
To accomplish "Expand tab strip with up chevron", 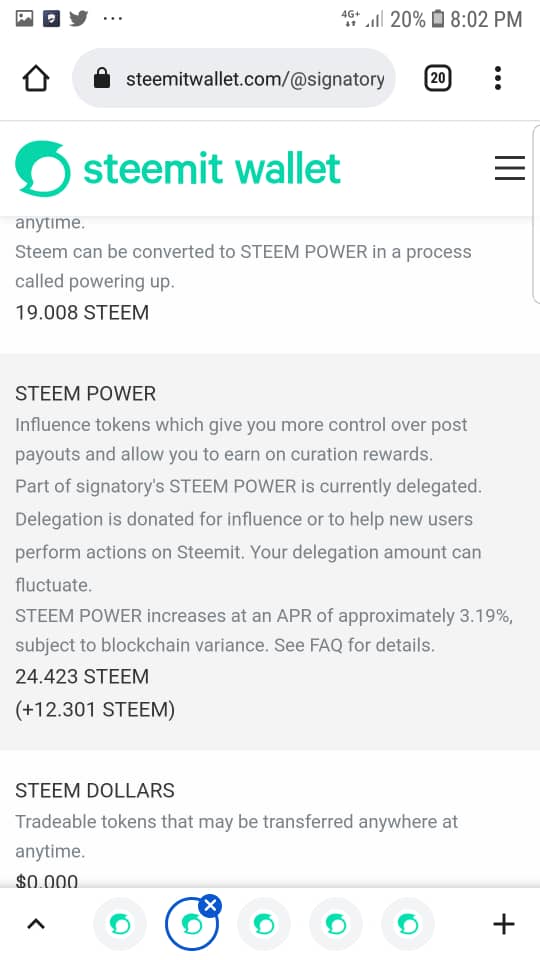I will (36, 924).
